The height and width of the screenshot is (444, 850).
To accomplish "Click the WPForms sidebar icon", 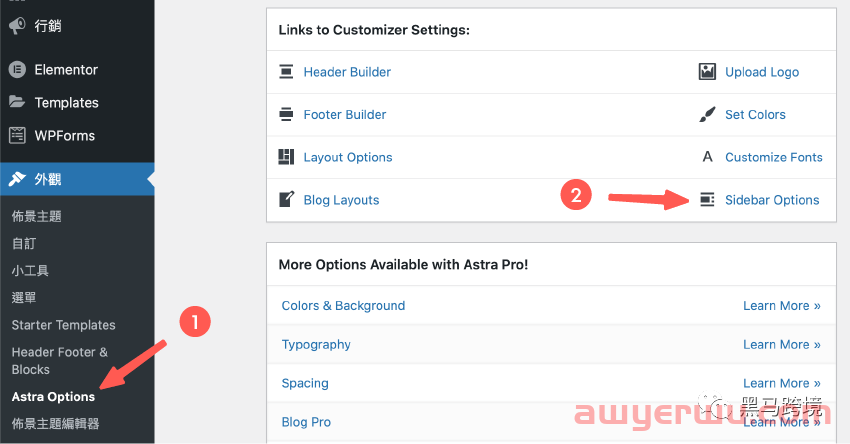I will pyautogui.click(x=17, y=136).
